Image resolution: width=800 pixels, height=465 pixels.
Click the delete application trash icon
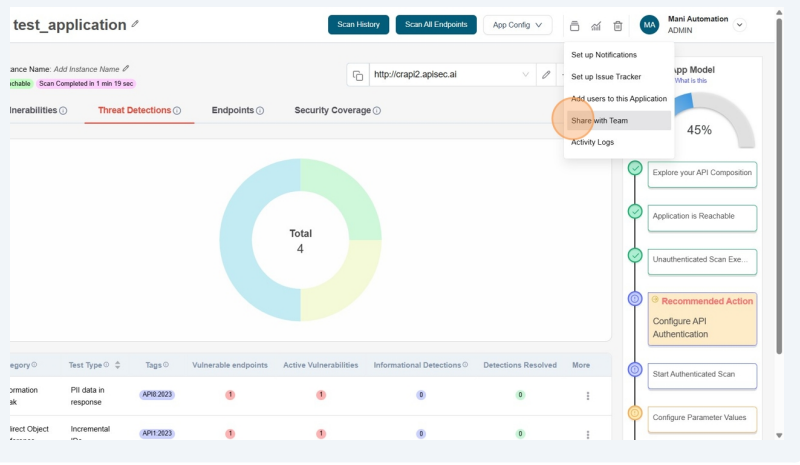pyautogui.click(x=618, y=25)
